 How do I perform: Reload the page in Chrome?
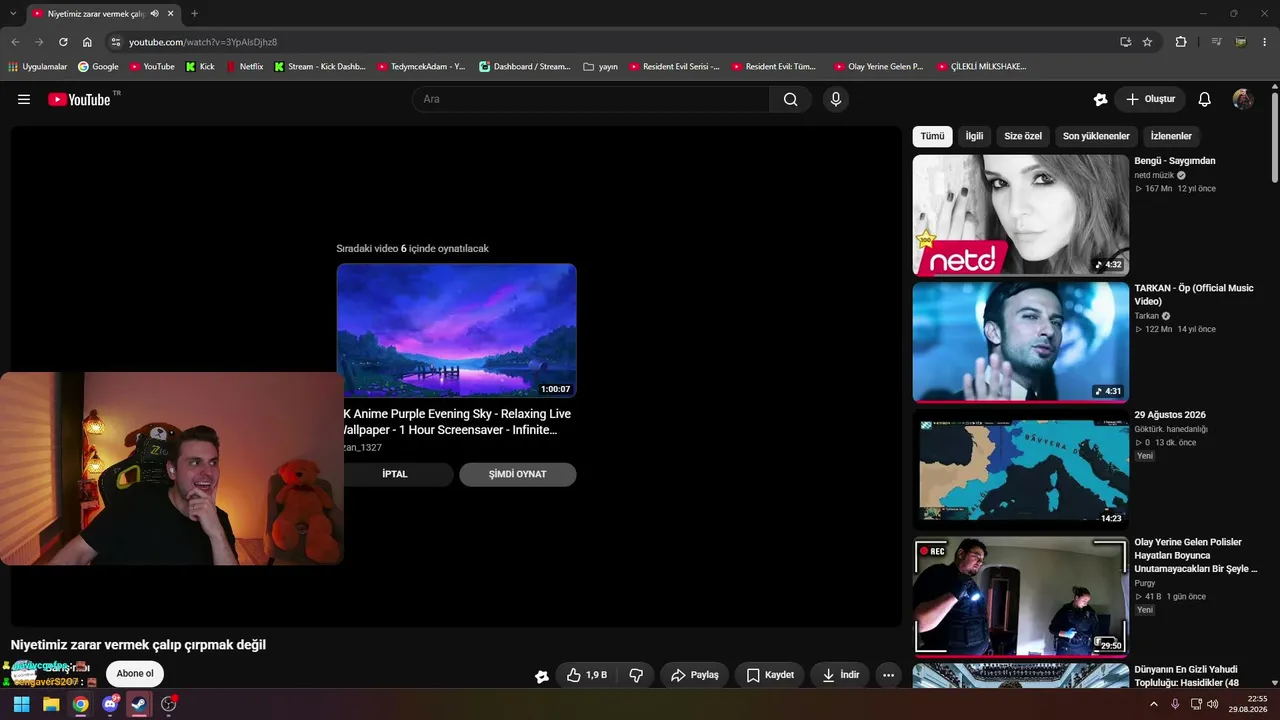pyautogui.click(x=63, y=42)
